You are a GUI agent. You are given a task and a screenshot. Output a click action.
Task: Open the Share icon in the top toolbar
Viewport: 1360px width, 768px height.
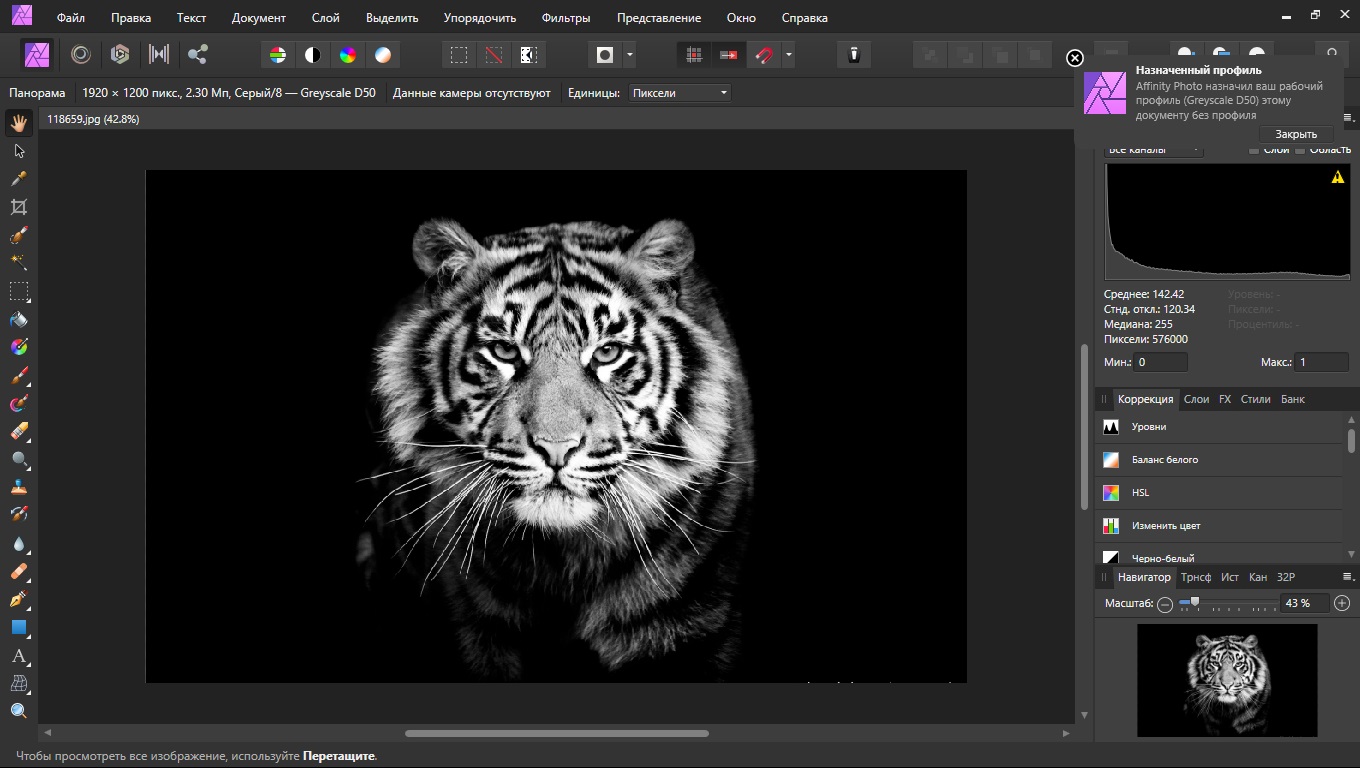point(197,55)
